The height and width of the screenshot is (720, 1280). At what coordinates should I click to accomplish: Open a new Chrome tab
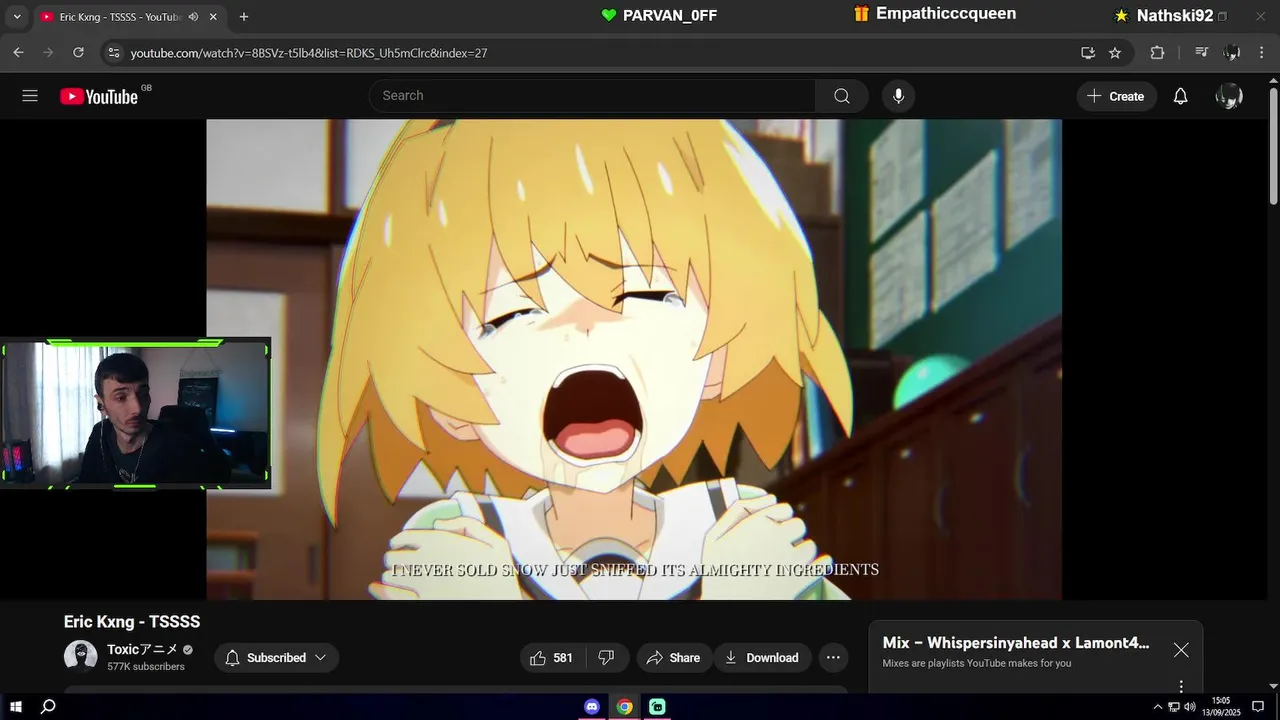coord(244,17)
